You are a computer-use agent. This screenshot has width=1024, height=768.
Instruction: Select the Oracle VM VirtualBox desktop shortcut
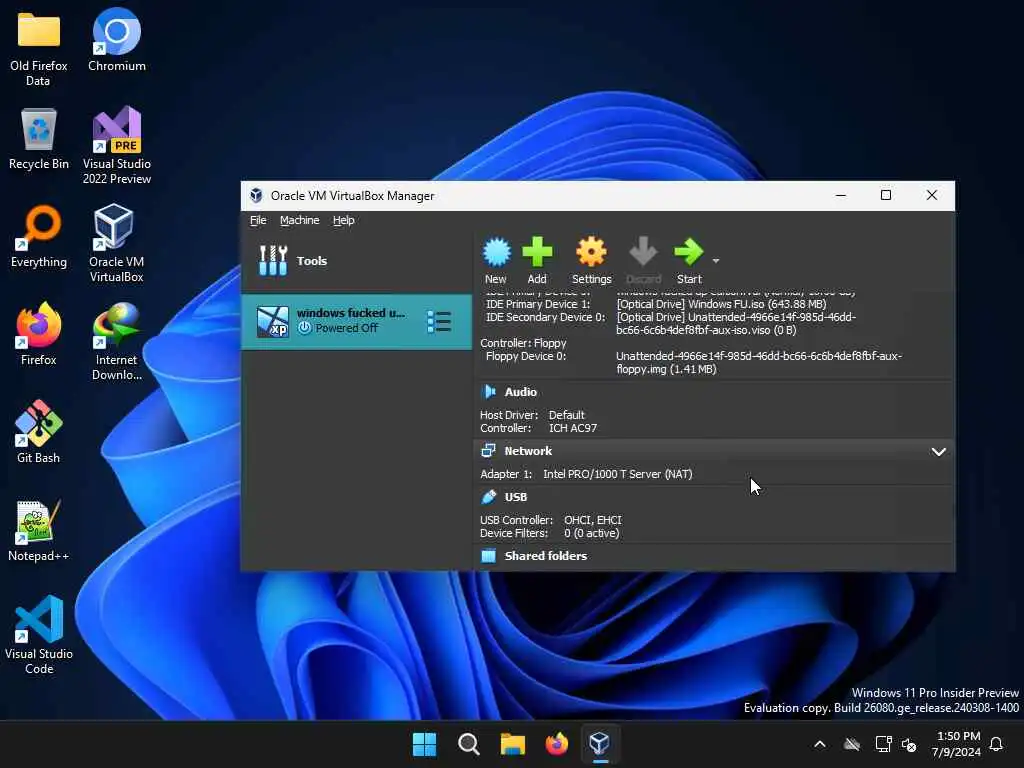(116, 243)
